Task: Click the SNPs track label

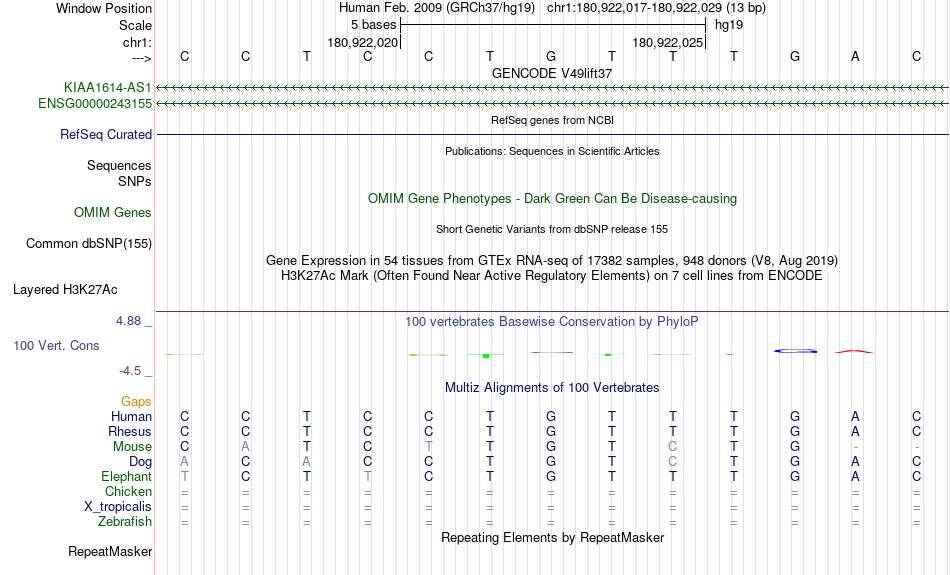Action: coord(135,182)
